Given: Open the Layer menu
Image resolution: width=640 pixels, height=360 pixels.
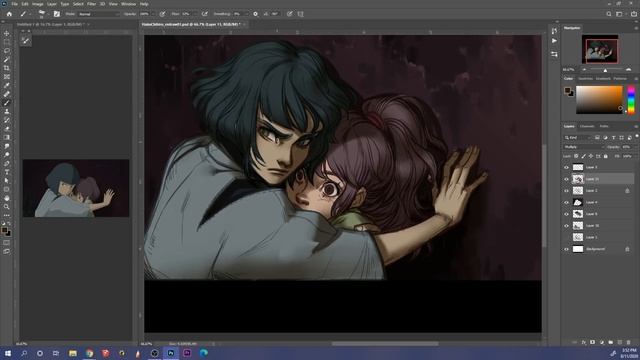Looking at the screenshot, I should point(51,4).
